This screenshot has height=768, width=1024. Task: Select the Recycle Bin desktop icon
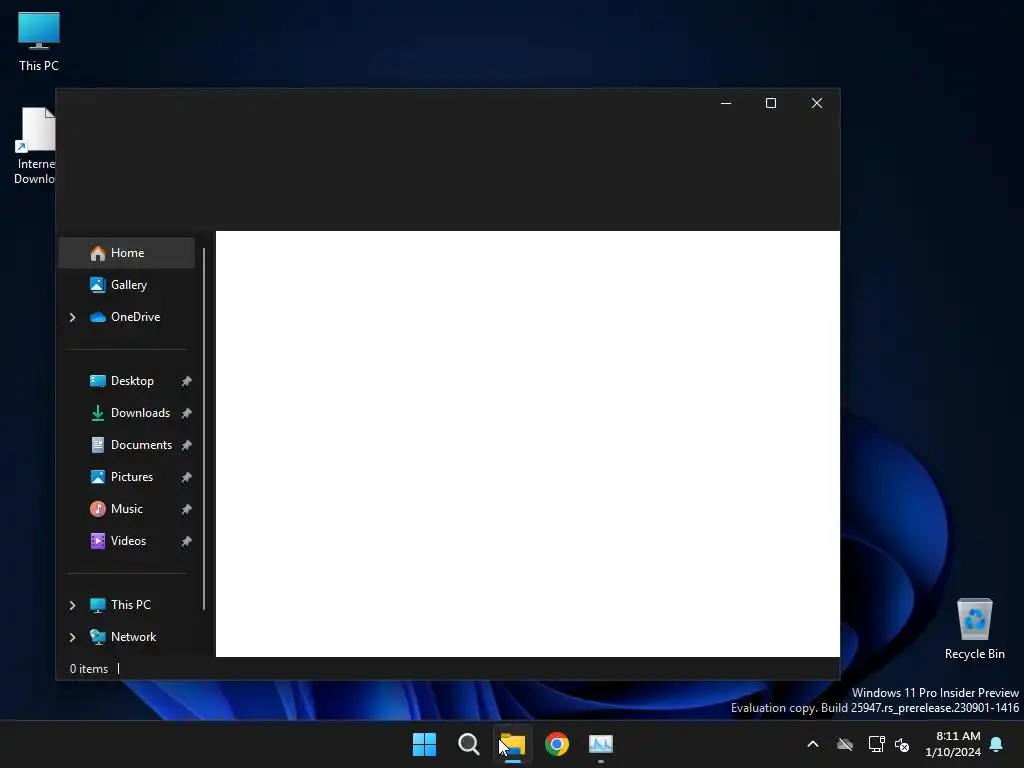point(974,629)
